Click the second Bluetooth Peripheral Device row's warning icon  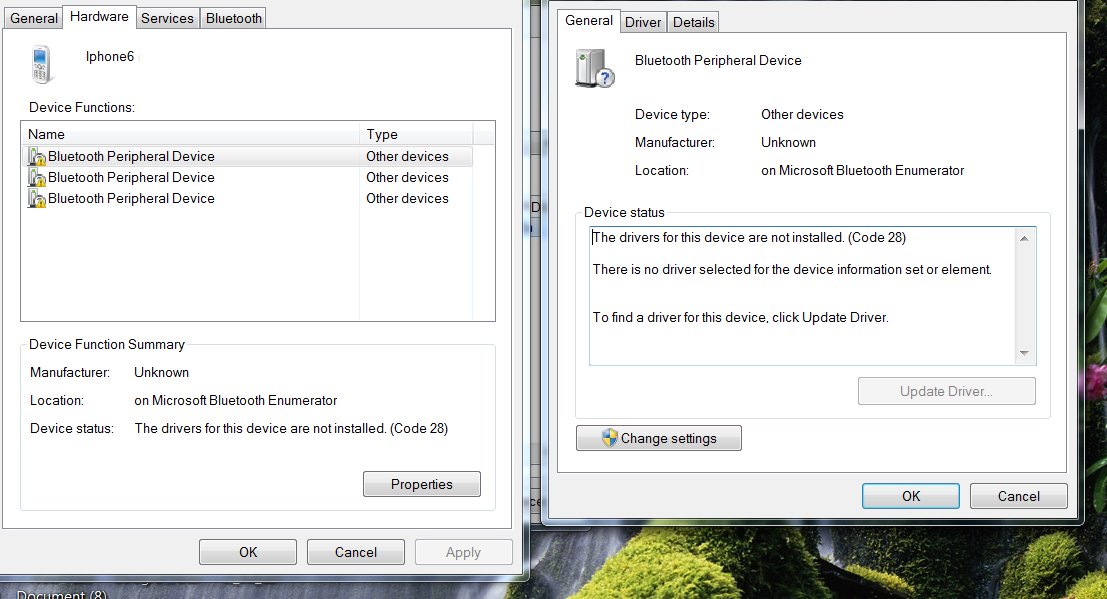tap(37, 177)
